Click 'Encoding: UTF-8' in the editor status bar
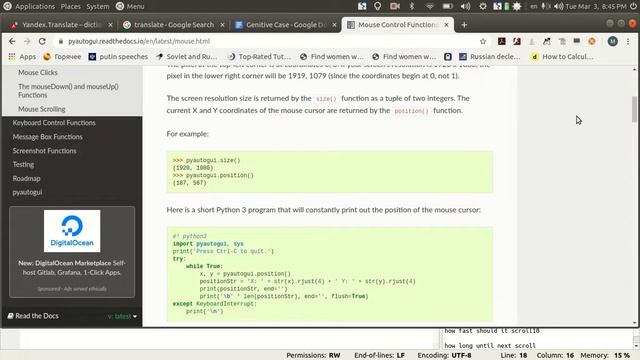Viewport: 640px width, 360px height. pos(444,356)
